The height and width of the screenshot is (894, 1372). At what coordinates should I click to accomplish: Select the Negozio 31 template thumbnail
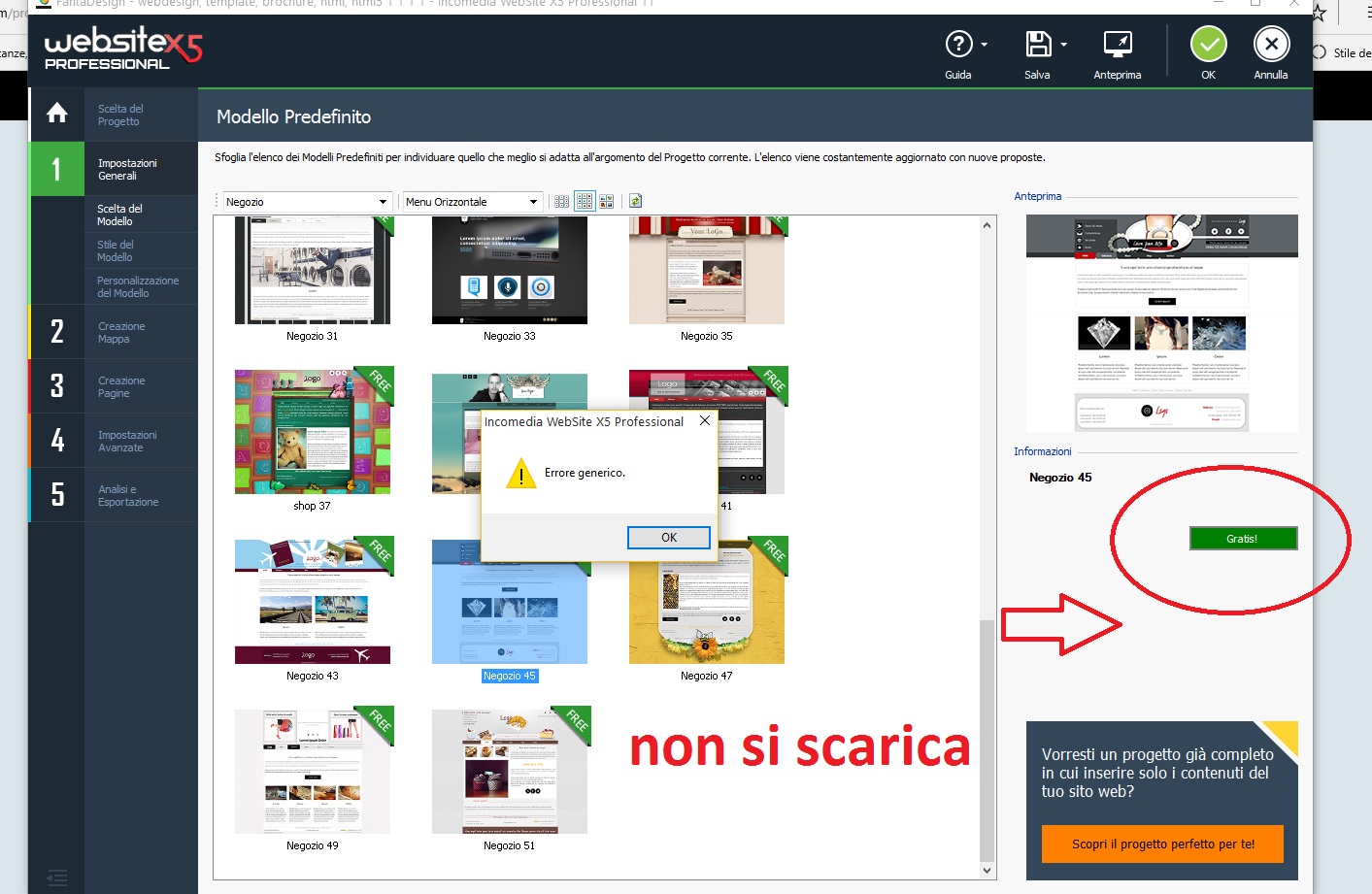click(x=313, y=270)
